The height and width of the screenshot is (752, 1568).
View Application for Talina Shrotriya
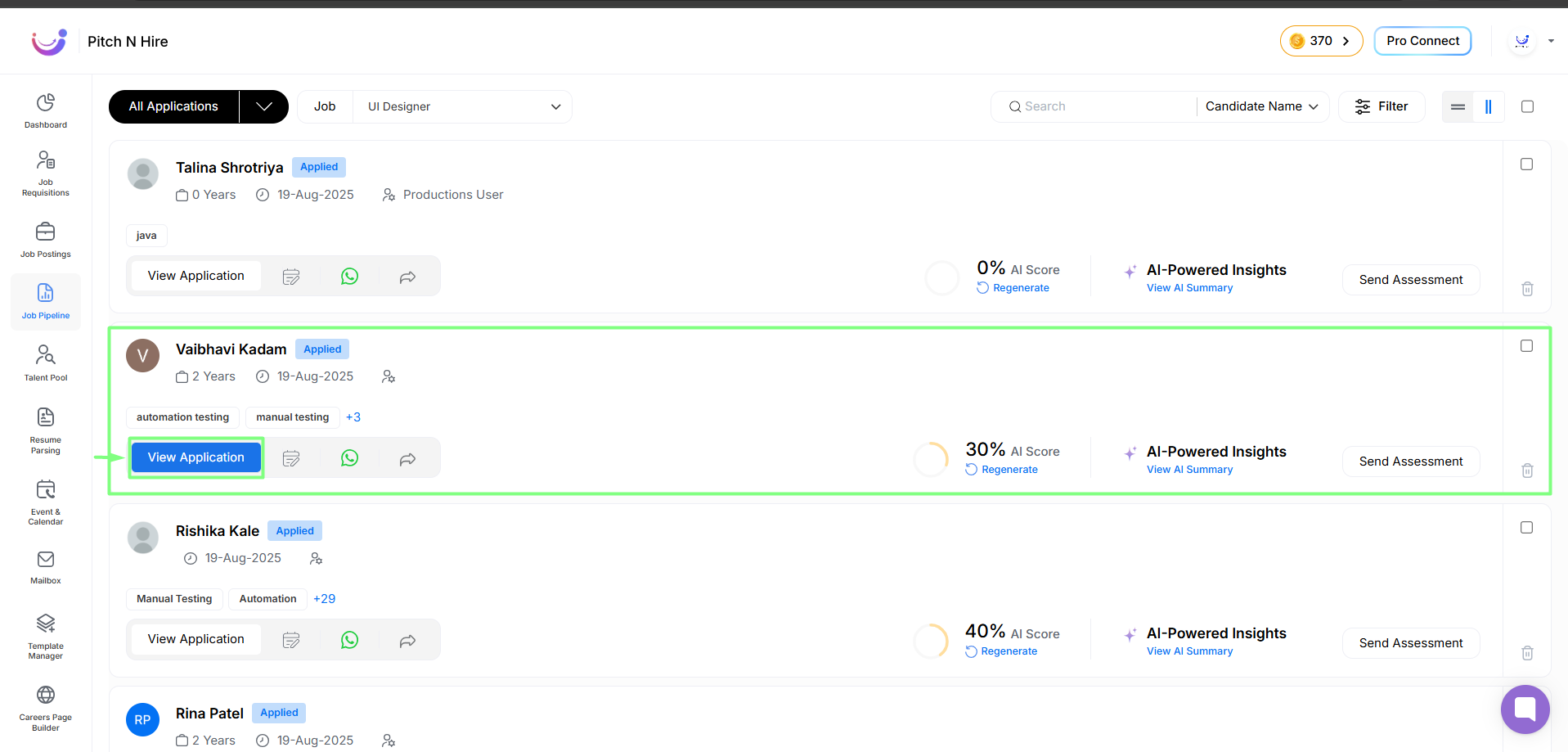196,276
